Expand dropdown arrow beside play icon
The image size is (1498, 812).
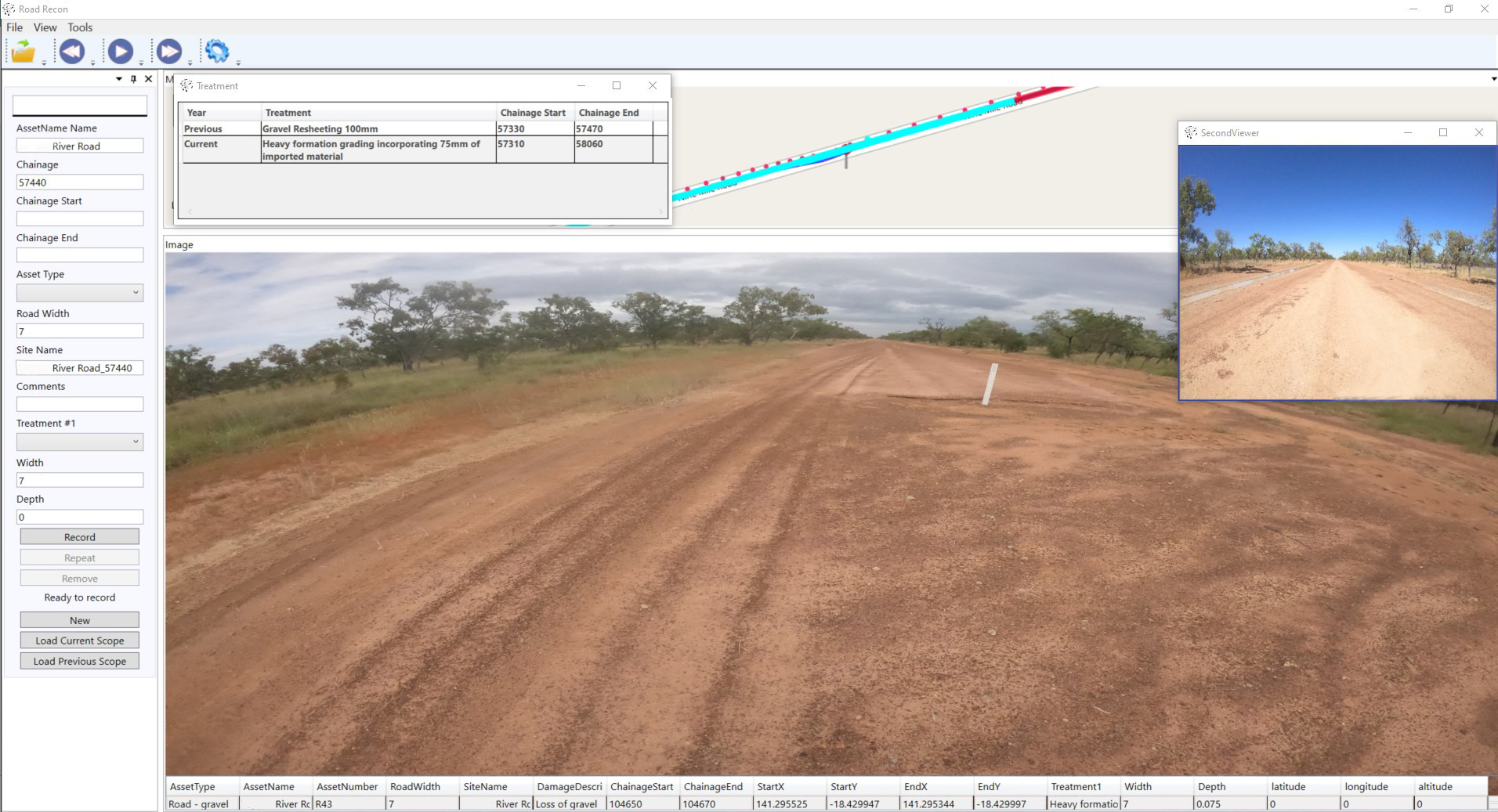coord(141,63)
